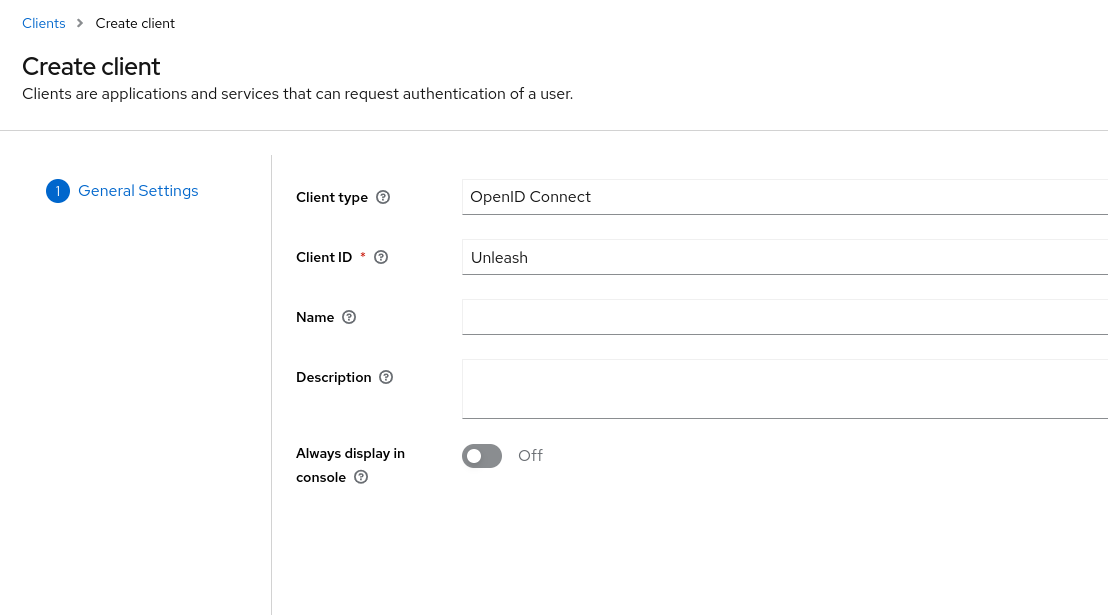The image size is (1108, 615).
Task: Open the Client type help tooltip
Action: 383,197
